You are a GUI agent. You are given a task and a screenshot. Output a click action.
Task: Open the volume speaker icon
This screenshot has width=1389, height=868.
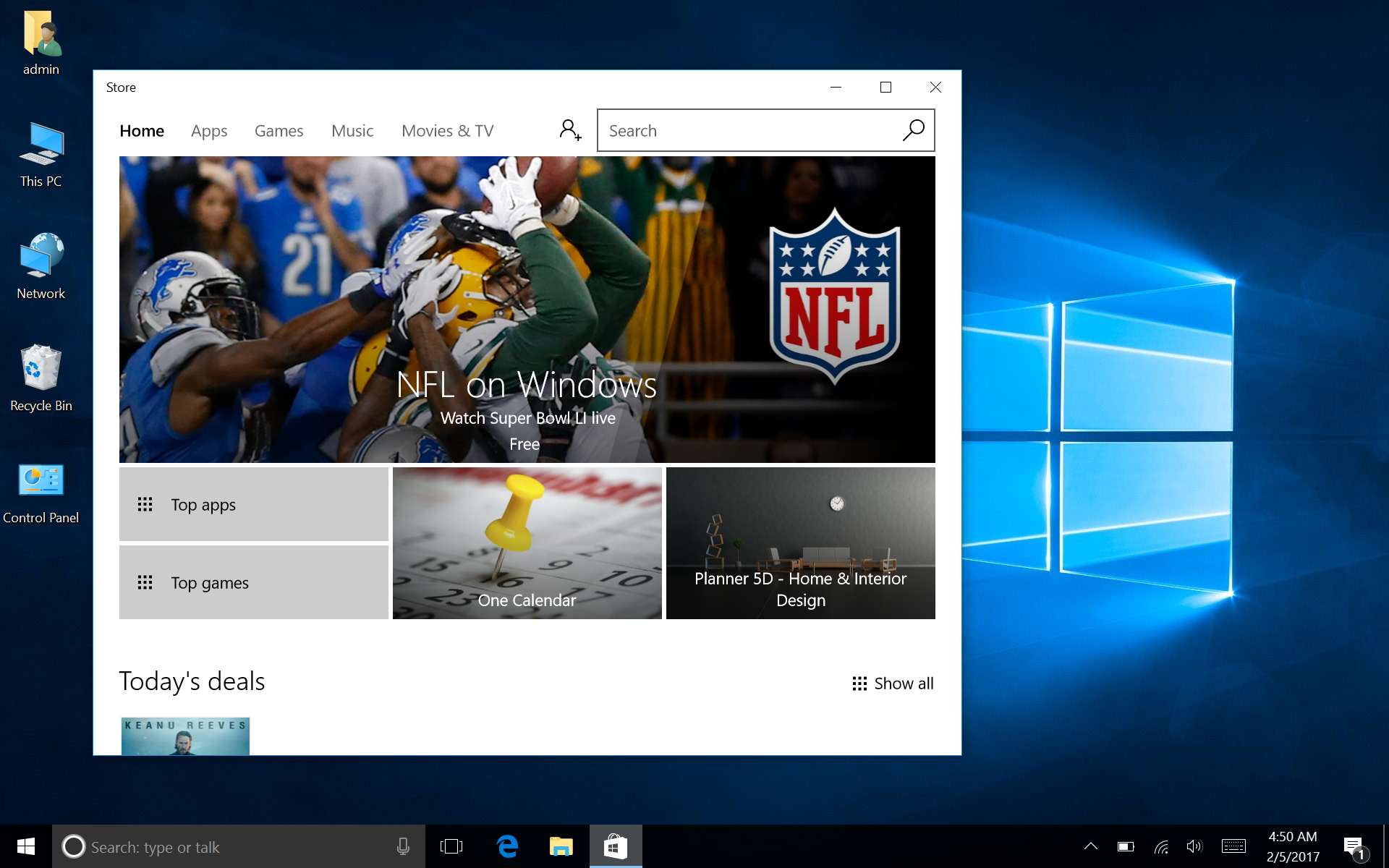pyautogui.click(x=1194, y=846)
